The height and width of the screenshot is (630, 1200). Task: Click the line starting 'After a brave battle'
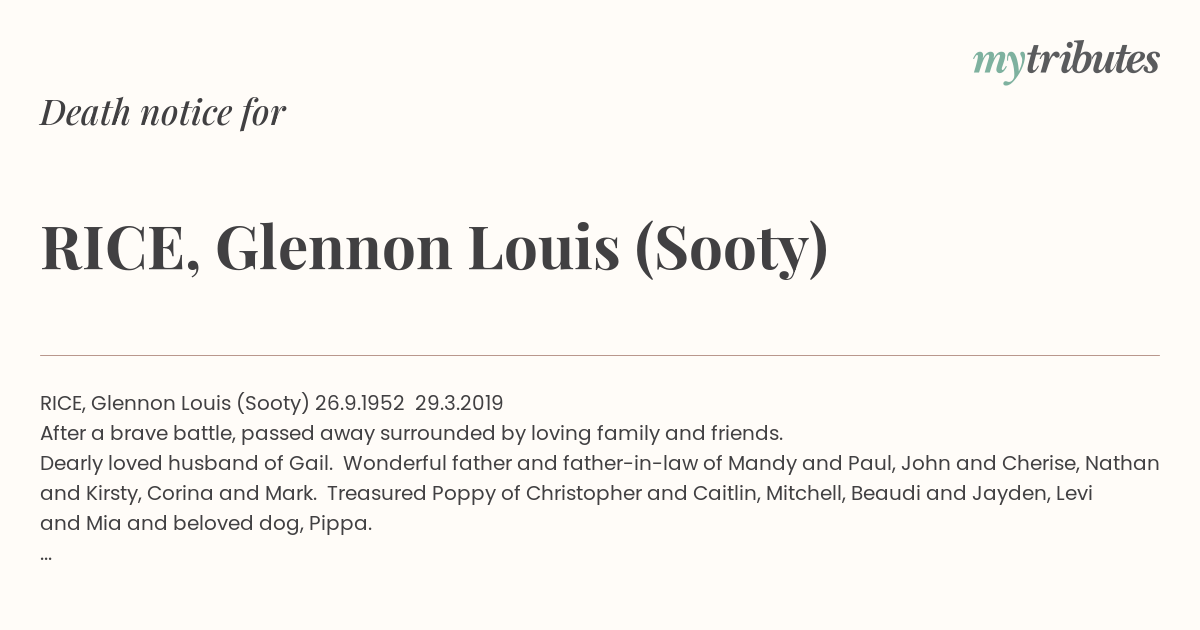(411, 433)
